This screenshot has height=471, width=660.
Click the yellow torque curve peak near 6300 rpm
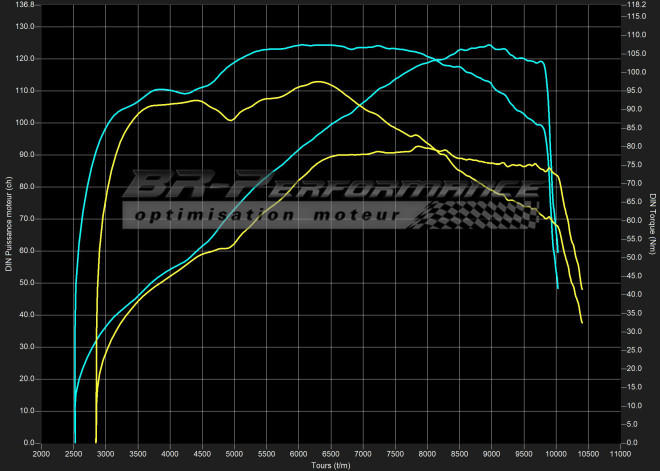[x=318, y=82]
